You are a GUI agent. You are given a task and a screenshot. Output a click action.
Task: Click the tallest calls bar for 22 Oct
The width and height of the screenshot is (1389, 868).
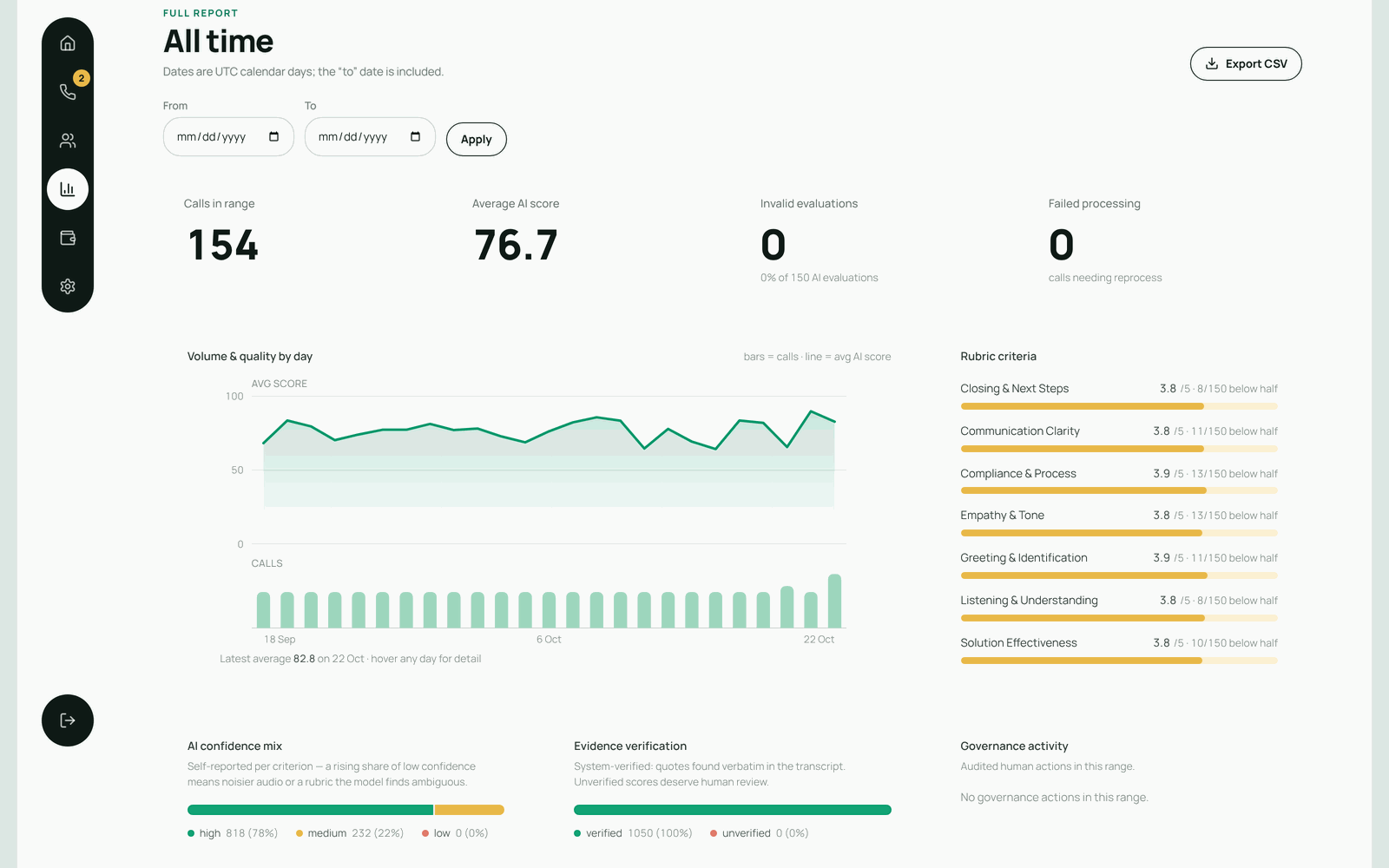coord(834,601)
